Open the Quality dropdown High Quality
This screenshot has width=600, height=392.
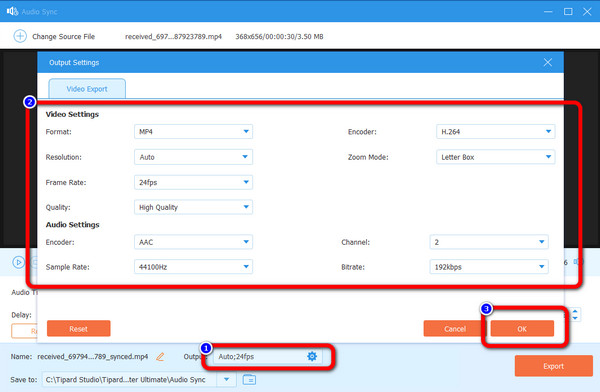pyautogui.click(x=193, y=207)
